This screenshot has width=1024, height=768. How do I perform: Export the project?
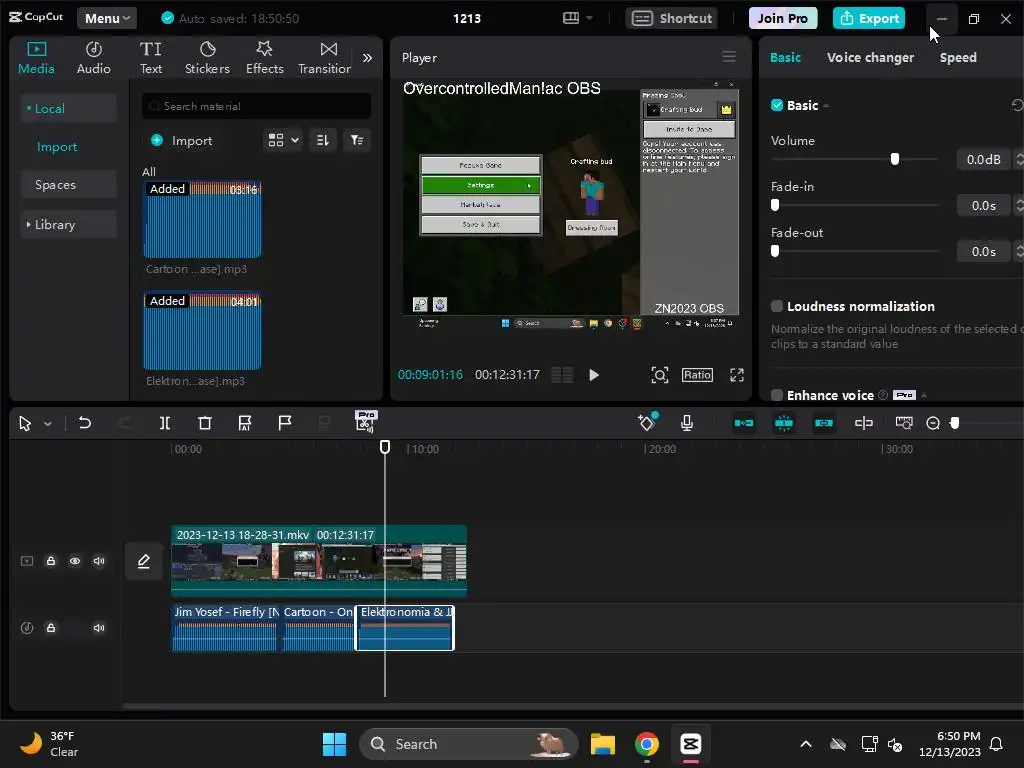pos(869,18)
